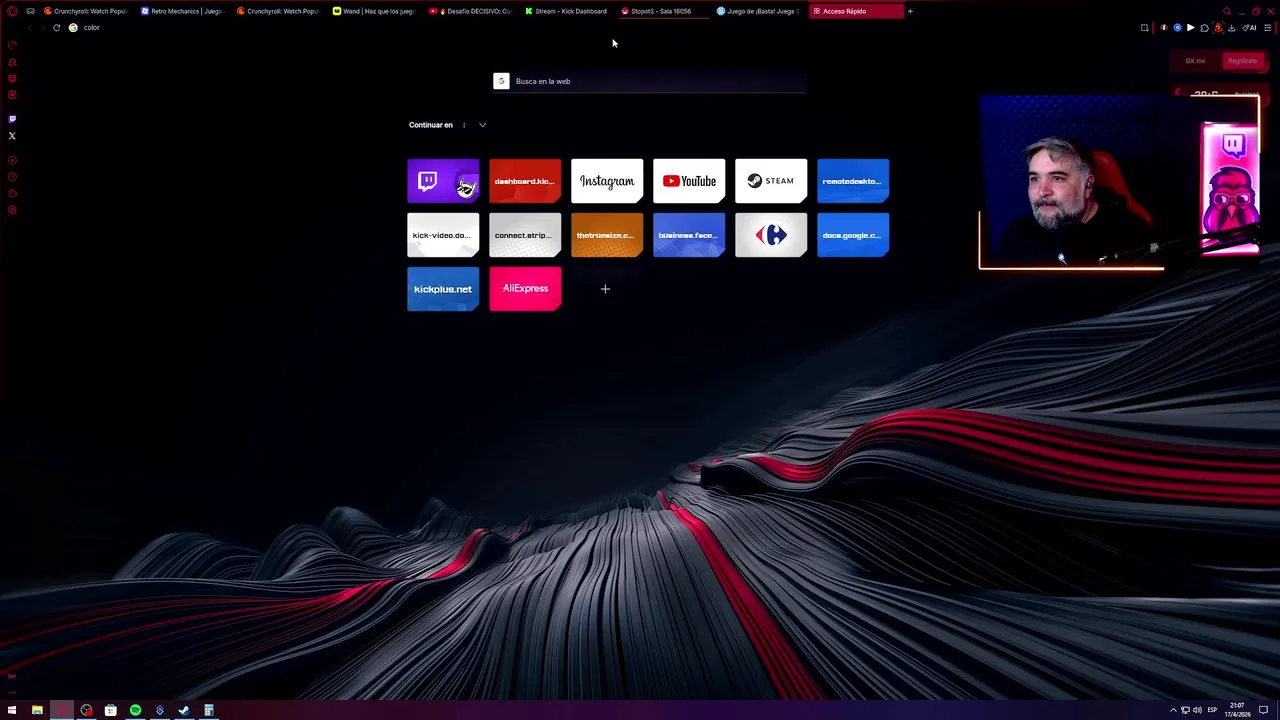Open the dashboard.kick speed dial tile
1280x720 pixels.
(x=525, y=181)
